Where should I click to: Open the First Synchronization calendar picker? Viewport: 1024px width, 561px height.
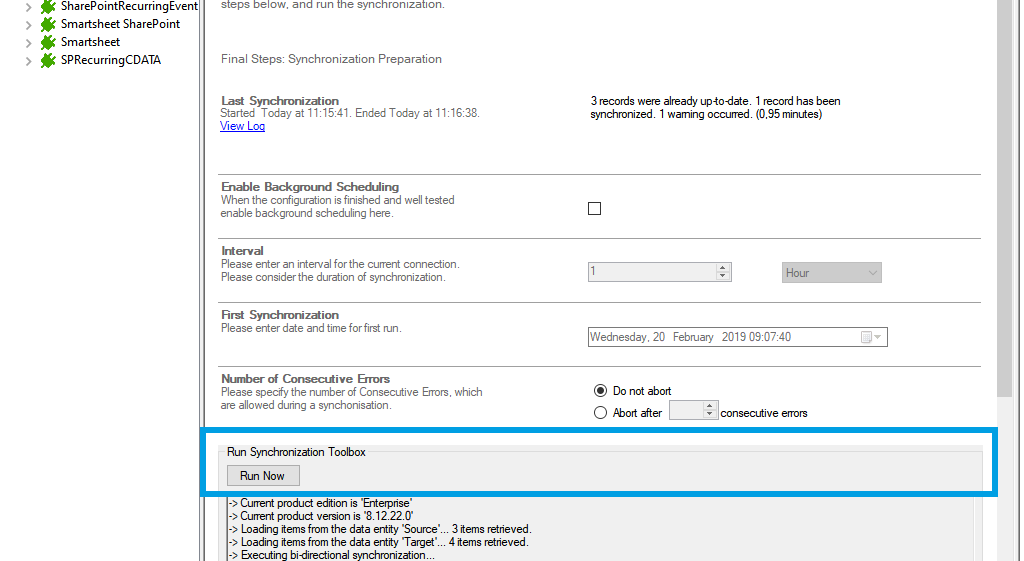[871, 337]
